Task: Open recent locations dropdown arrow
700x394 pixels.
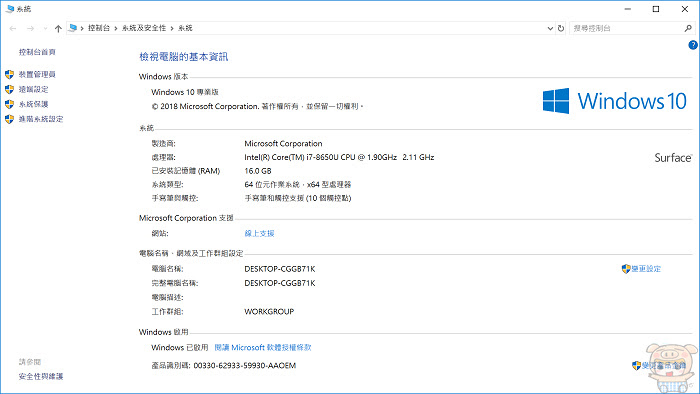Action: point(45,29)
